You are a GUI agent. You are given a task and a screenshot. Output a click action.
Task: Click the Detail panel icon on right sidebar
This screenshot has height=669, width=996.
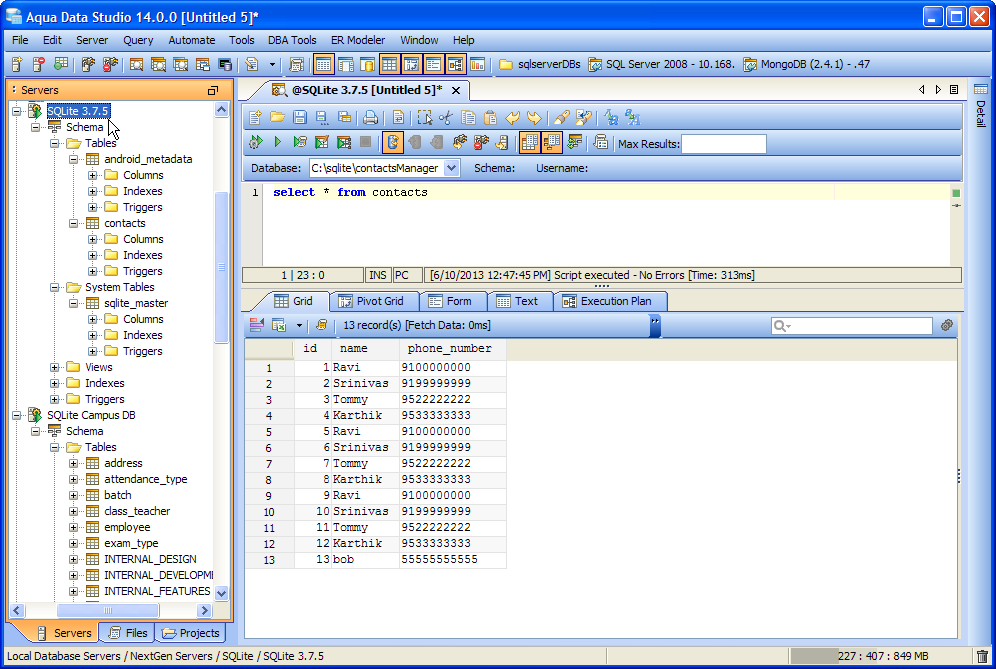(981, 90)
